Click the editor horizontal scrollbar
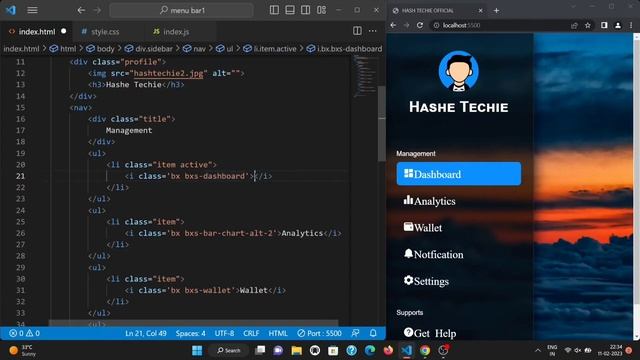 193,322
